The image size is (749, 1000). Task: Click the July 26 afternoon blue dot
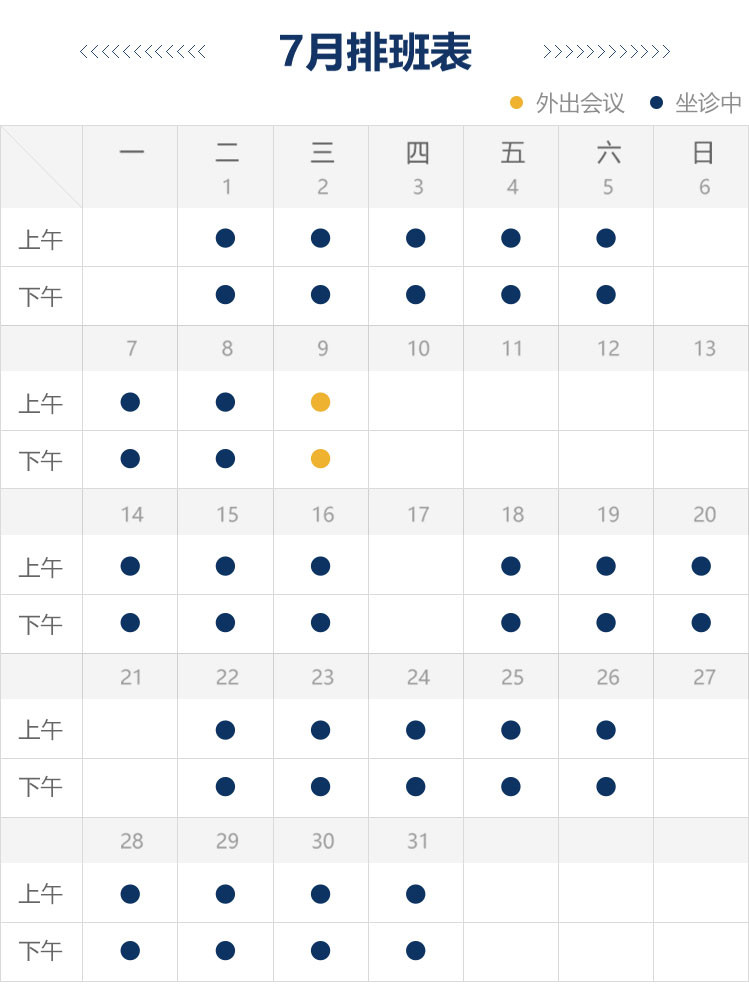605,786
